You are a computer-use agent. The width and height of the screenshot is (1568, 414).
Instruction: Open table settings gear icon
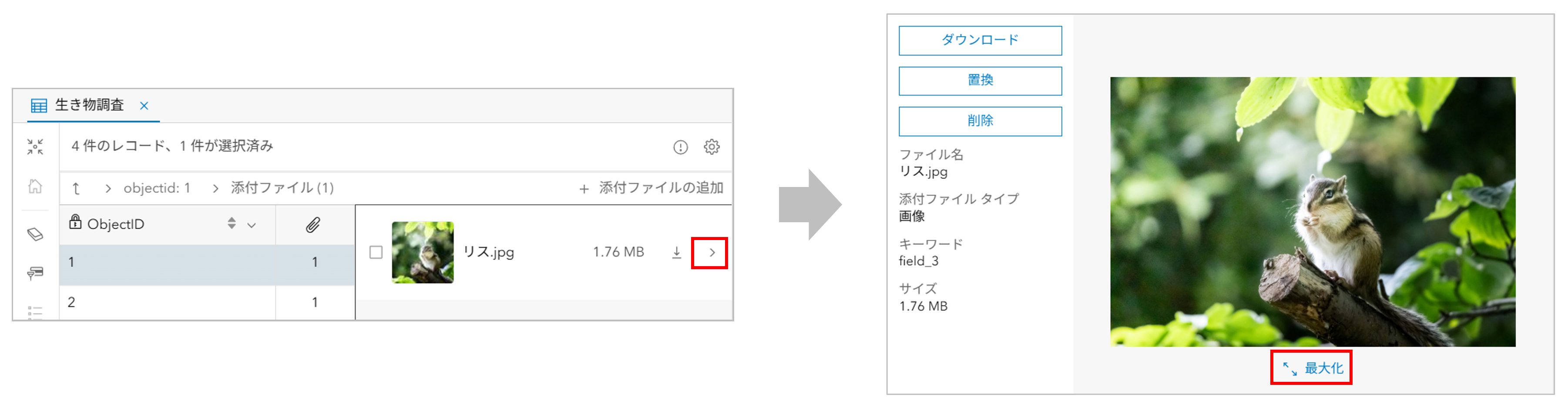pos(712,147)
